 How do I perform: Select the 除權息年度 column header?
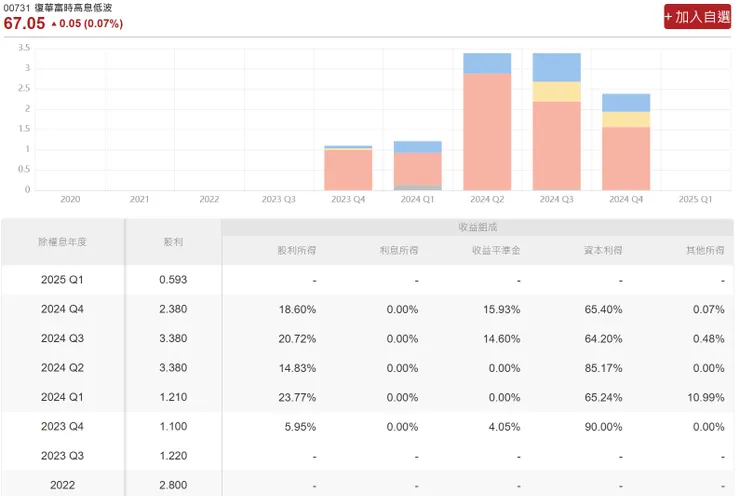[63, 242]
